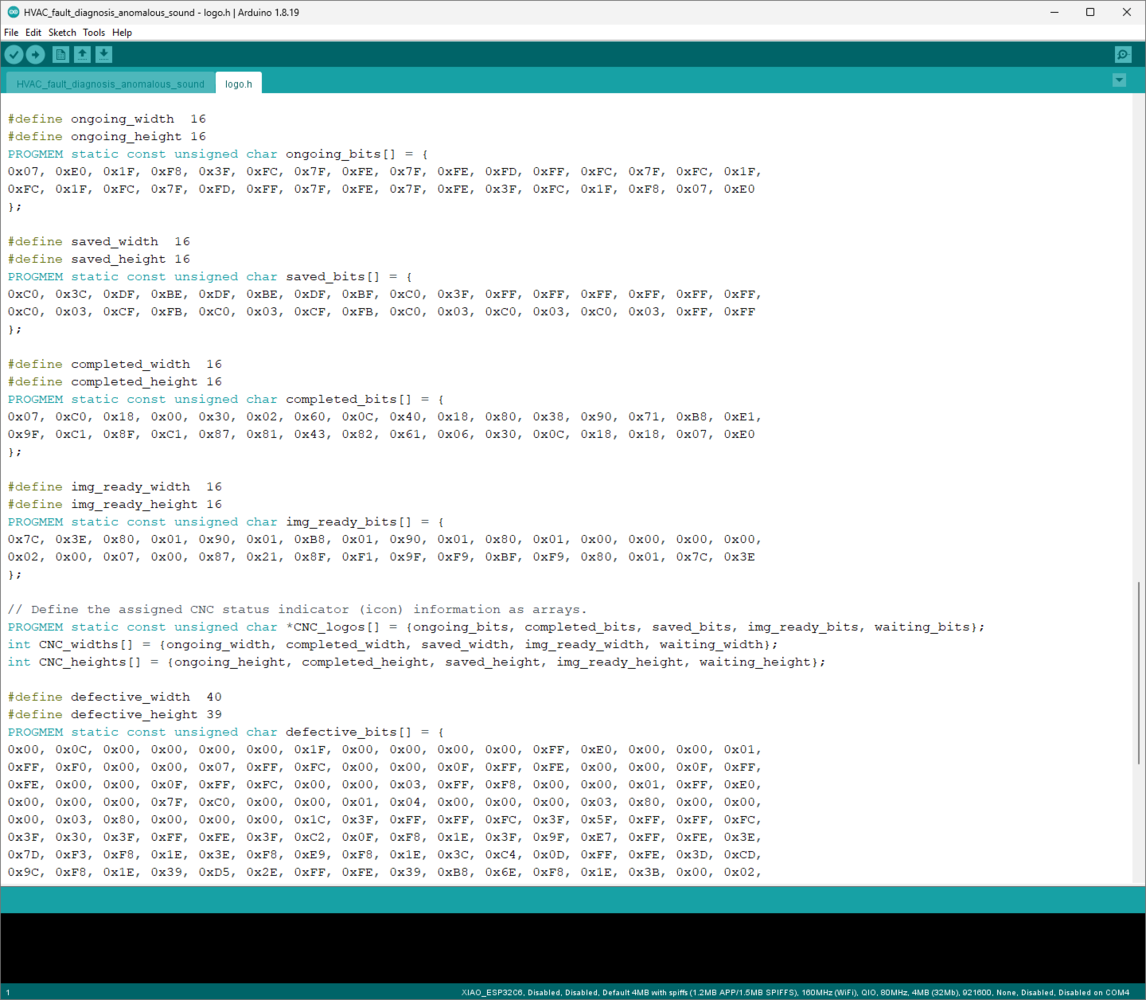Open the Tools menu

[94, 32]
